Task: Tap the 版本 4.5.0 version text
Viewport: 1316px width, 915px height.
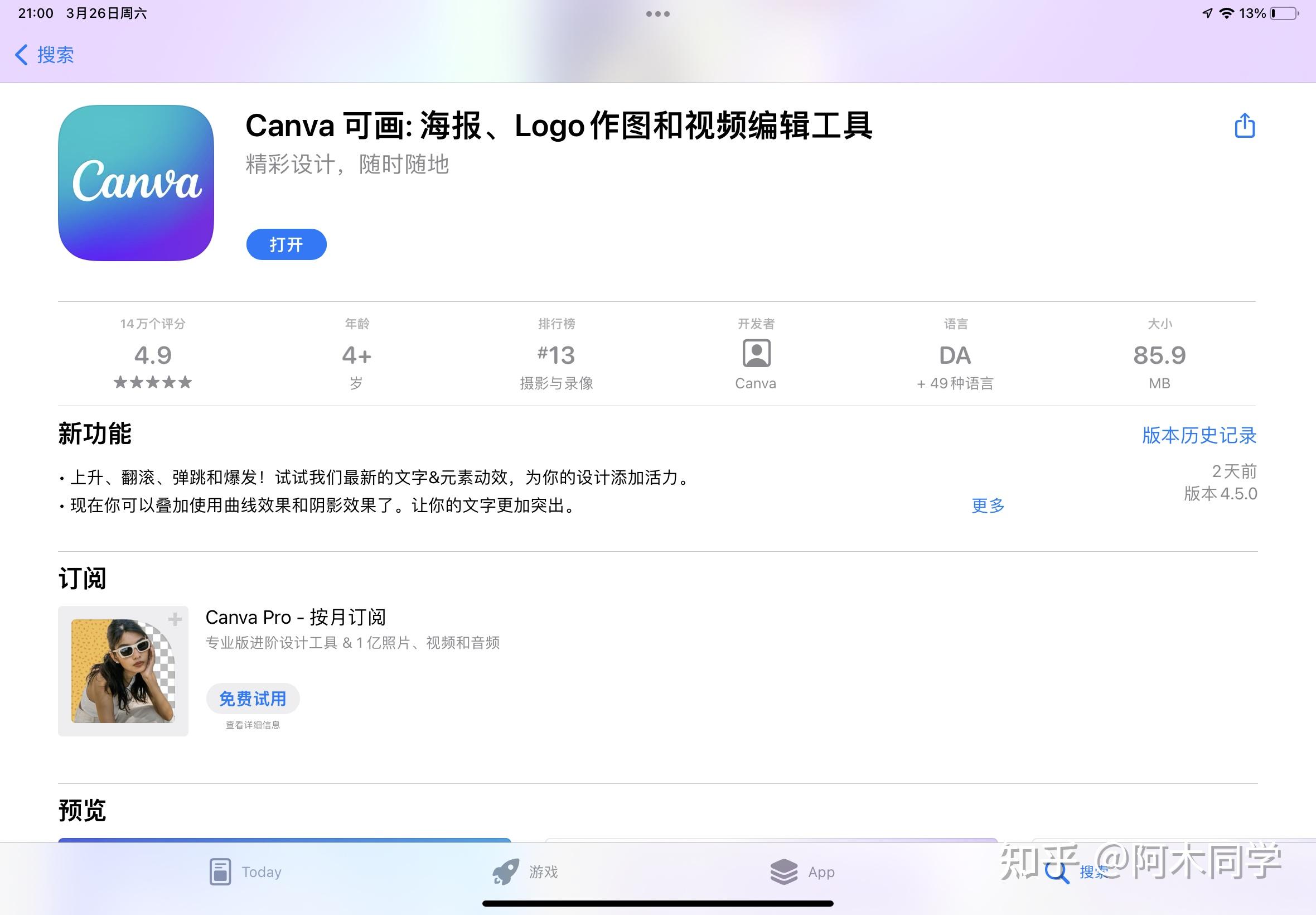Action: pyautogui.click(x=1220, y=494)
